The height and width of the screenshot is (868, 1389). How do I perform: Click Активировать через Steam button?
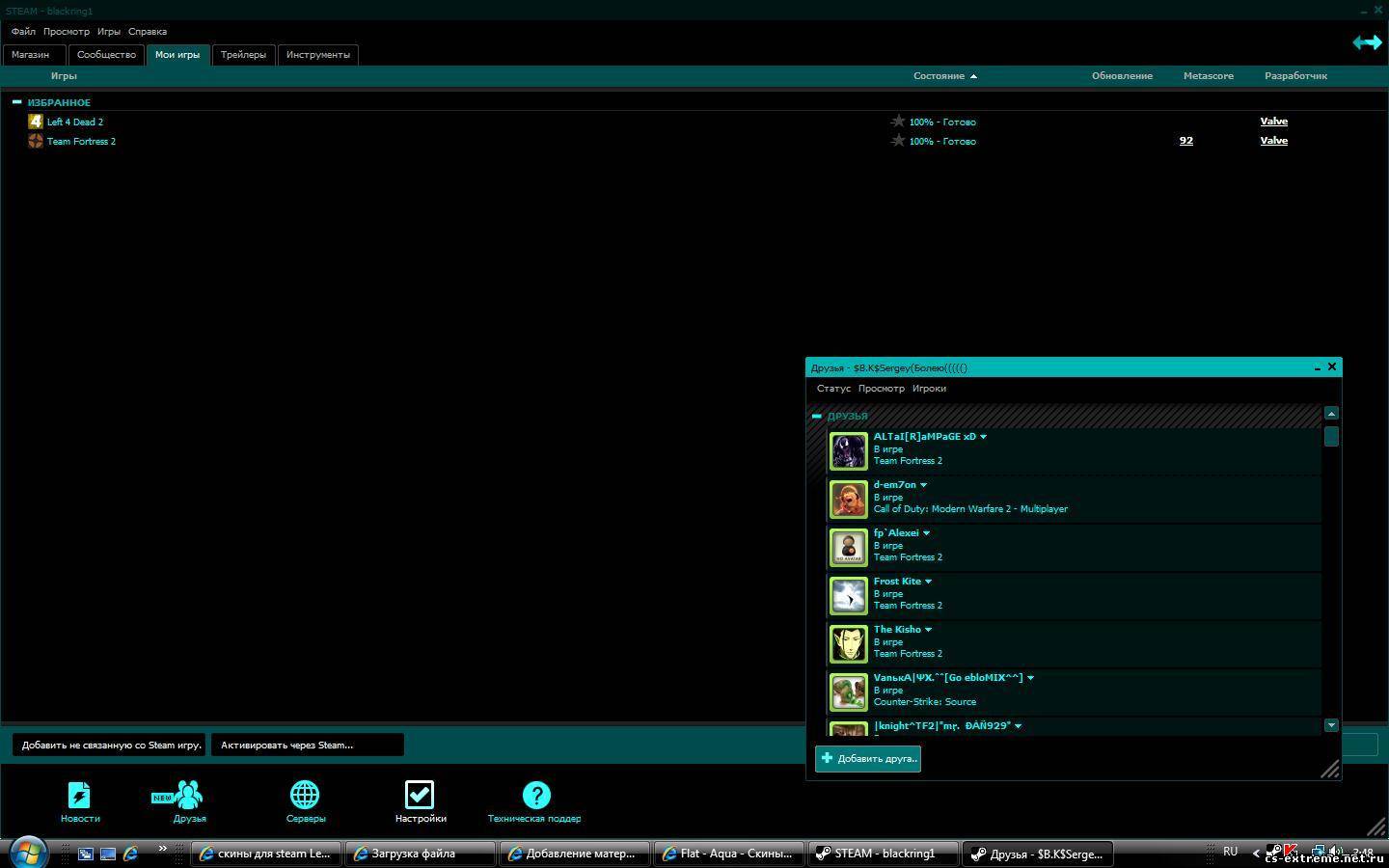tap(308, 745)
